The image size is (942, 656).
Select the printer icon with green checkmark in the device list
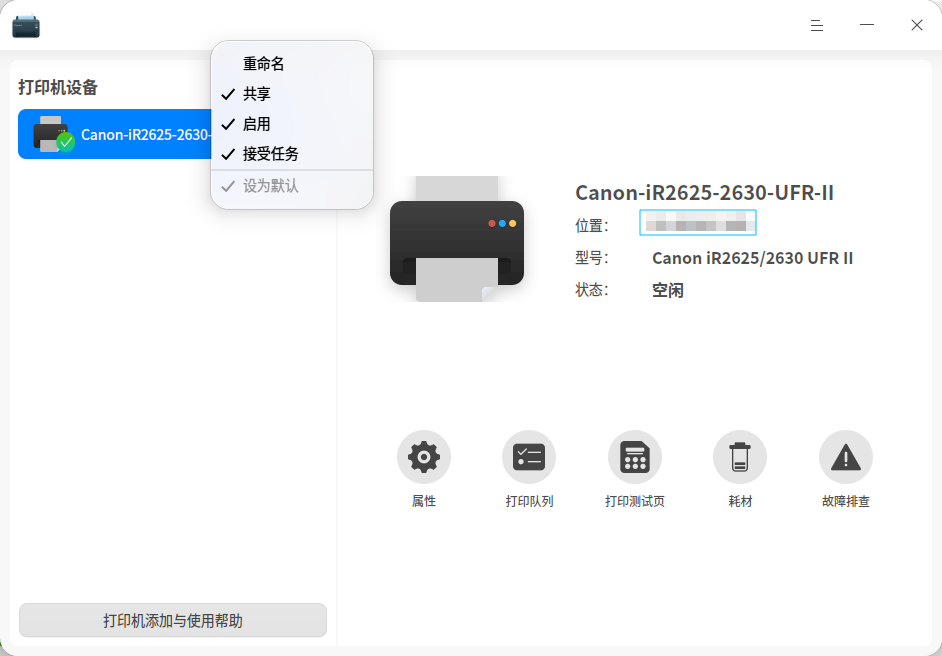coord(53,134)
